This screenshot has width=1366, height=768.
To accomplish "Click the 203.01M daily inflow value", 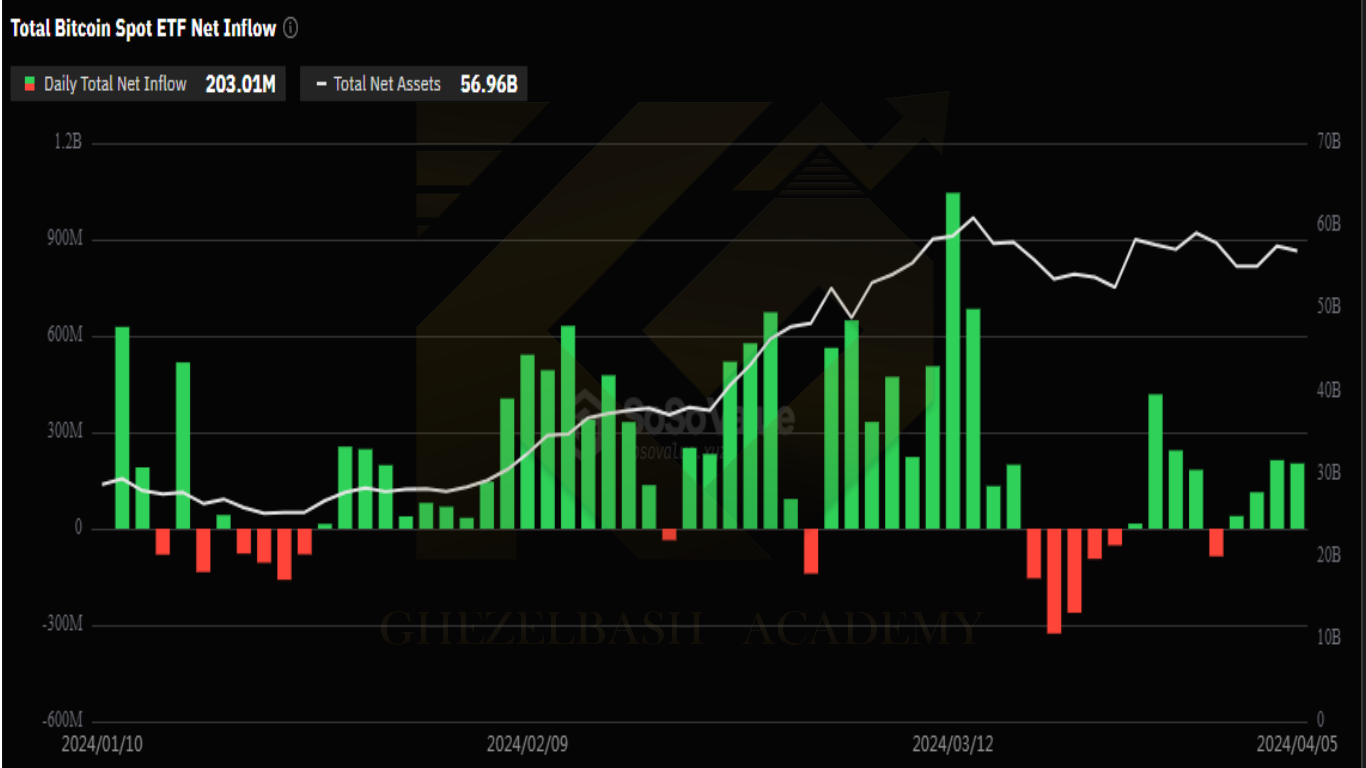I will [240, 84].
